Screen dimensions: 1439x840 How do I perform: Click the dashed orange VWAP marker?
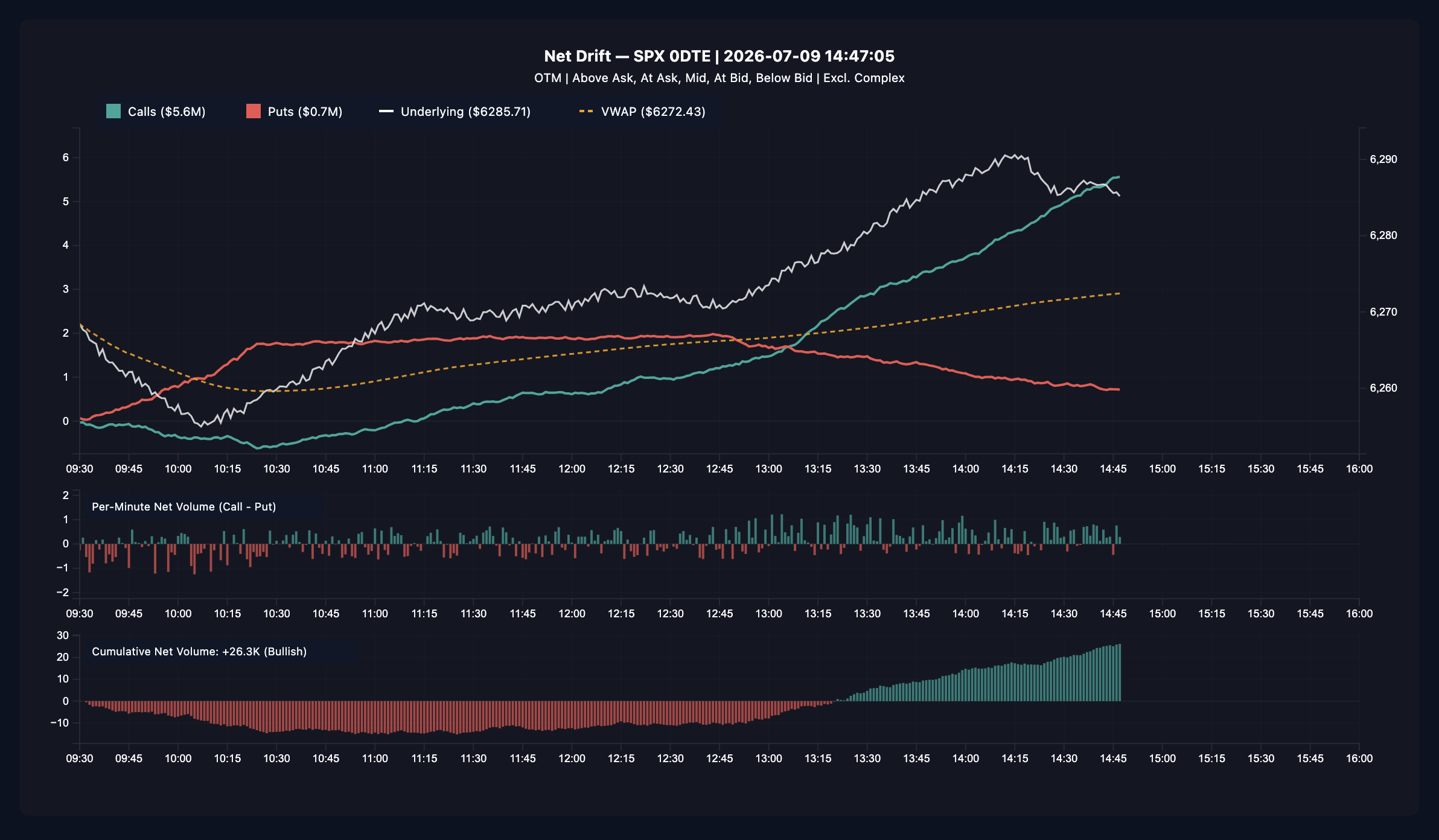[586, 112]
